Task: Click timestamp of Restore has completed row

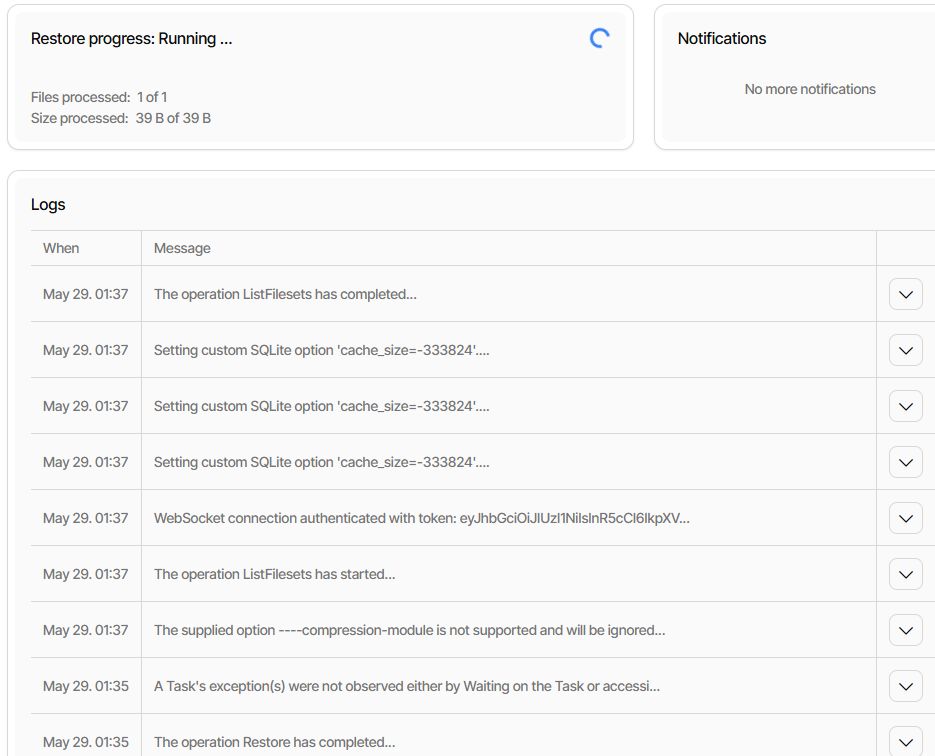Action: pyautogui.click(x=85, y=742)
